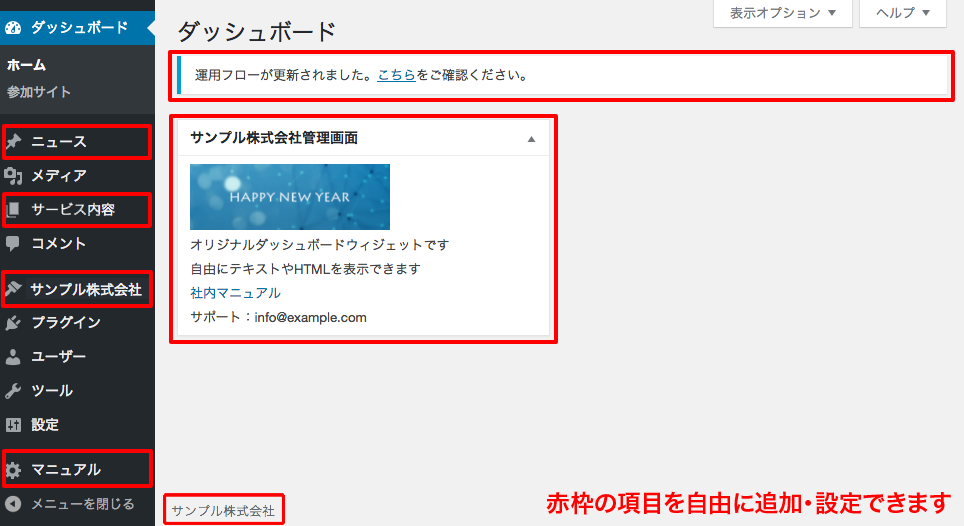Expand the 表示オプション dropdown
964x526 pixels.
(783, 13)
